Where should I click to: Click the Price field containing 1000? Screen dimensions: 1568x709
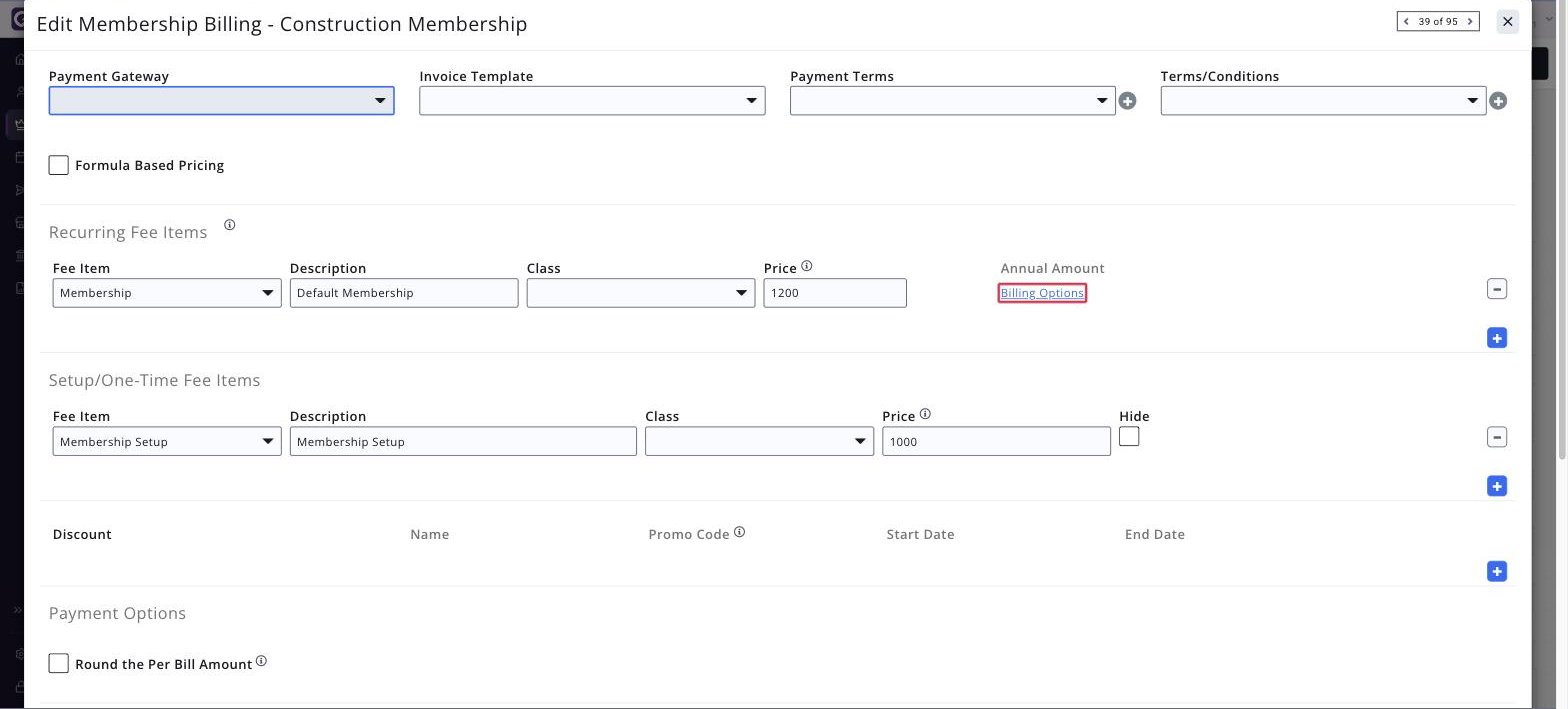coord(996,441)
